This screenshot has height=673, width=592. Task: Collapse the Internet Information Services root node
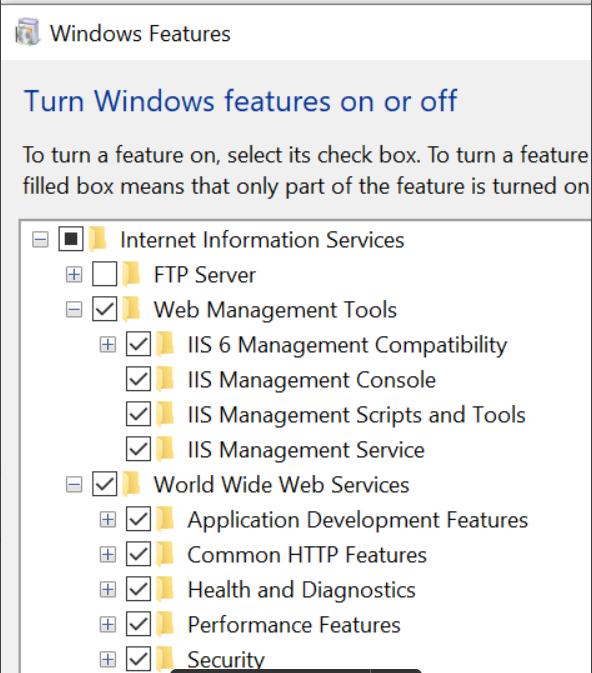pyautogui.click(x=40, y=239)
